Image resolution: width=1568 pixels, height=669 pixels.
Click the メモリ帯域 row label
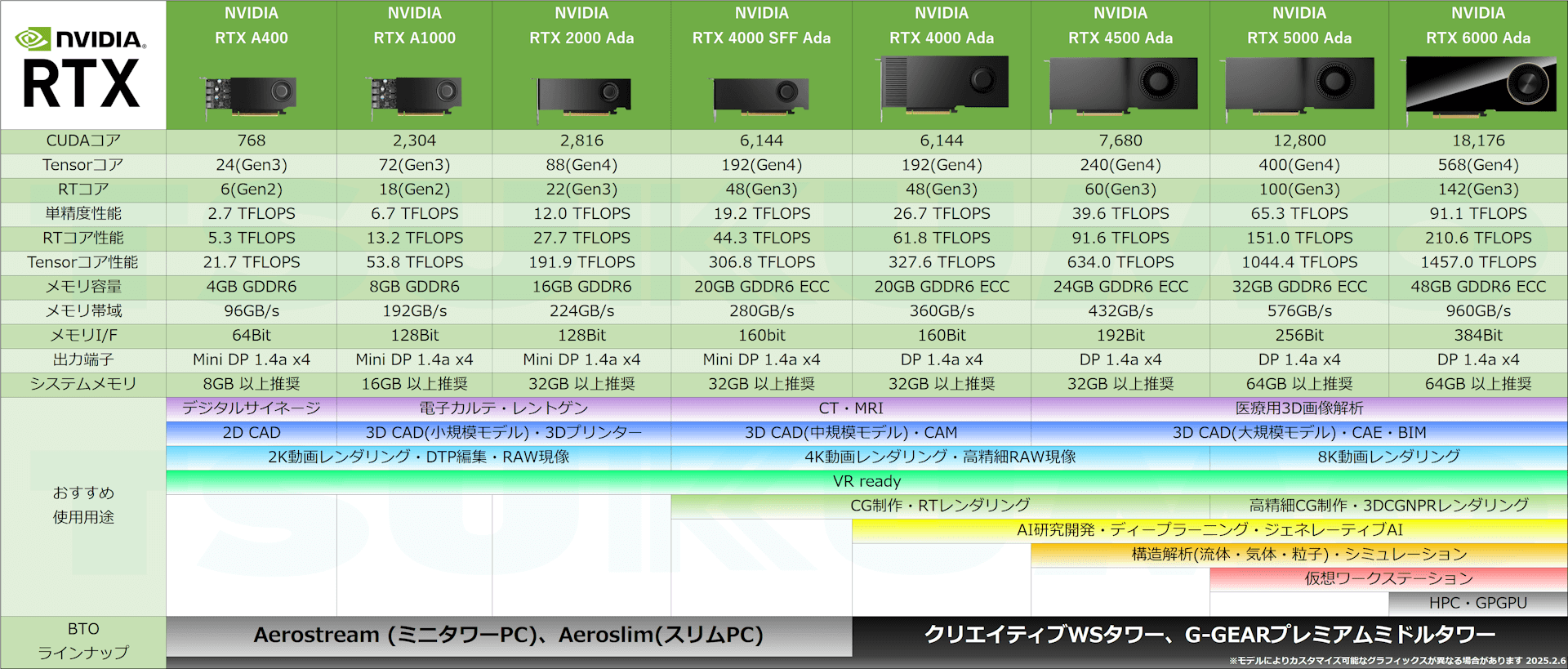pyautogui.click(x=83, y=311)
